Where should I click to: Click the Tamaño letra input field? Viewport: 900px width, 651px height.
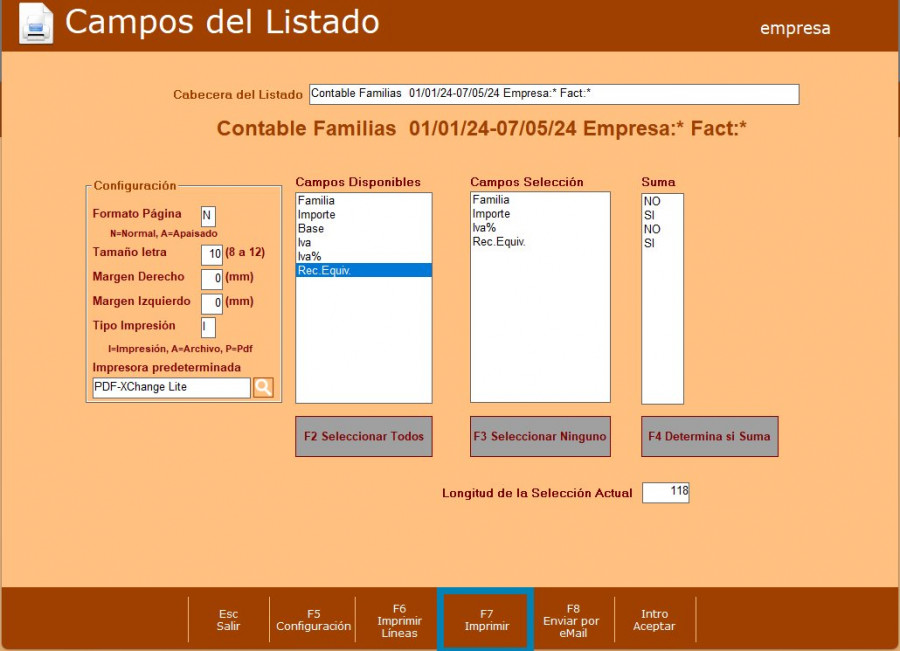[211, 254]
